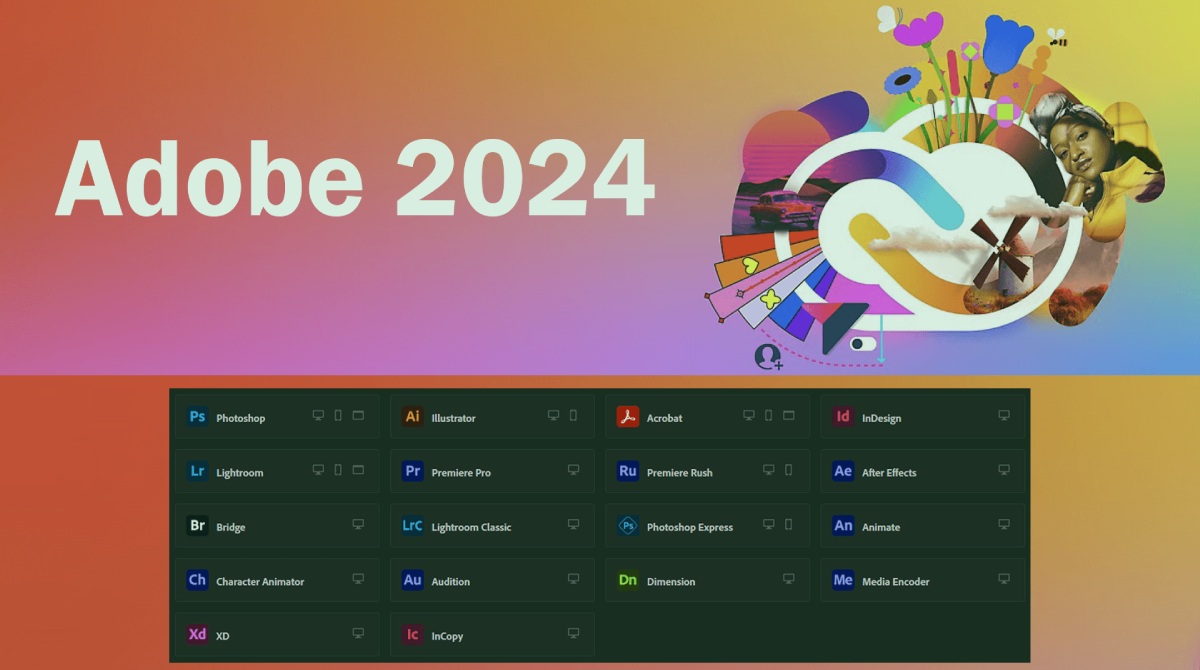The image size is (1200, 670).
Task: Choose the Lightroom Lr icon
Action: click(x=197, y=472)
